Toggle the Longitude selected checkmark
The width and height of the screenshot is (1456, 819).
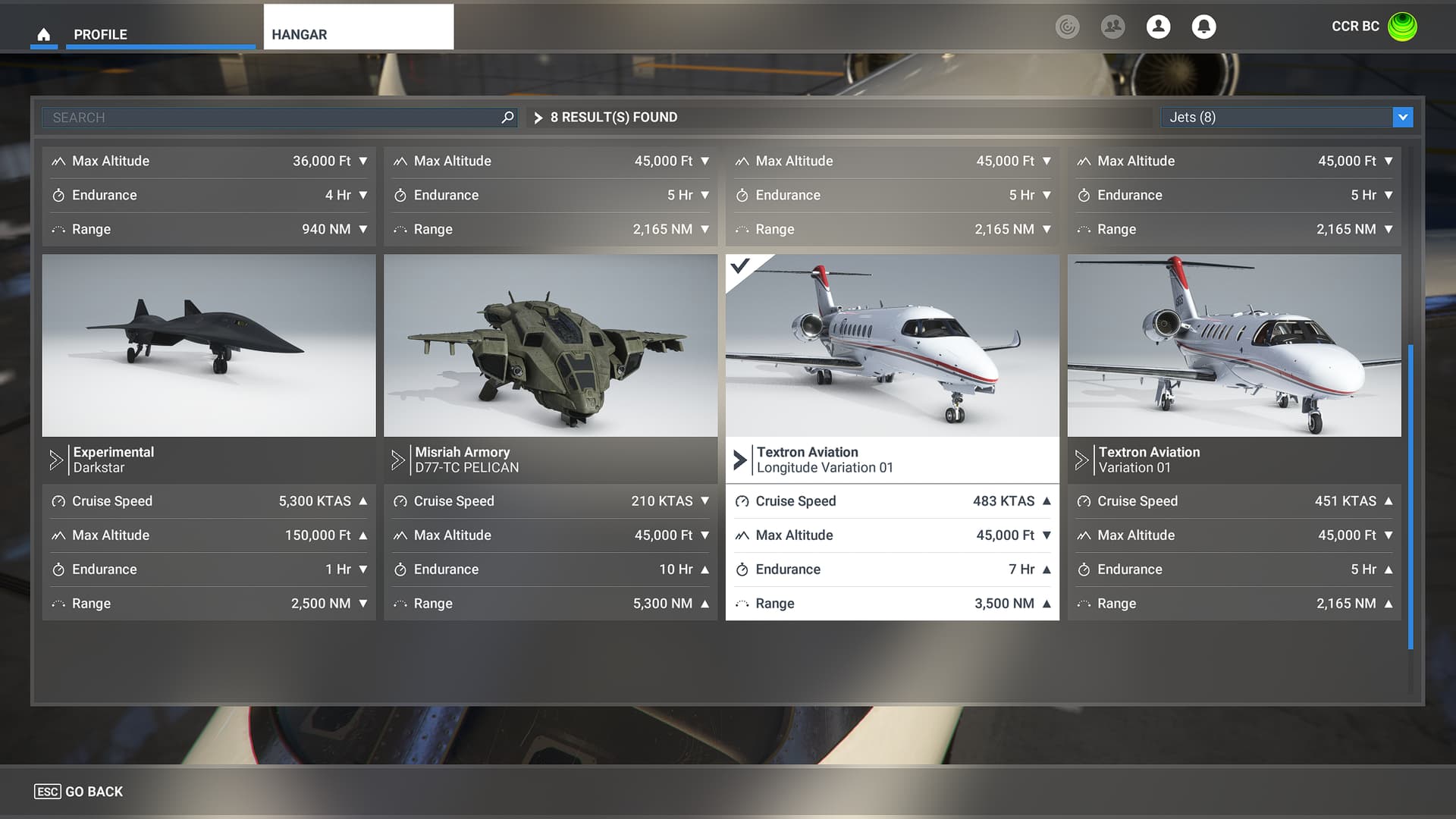pos(741,266)
